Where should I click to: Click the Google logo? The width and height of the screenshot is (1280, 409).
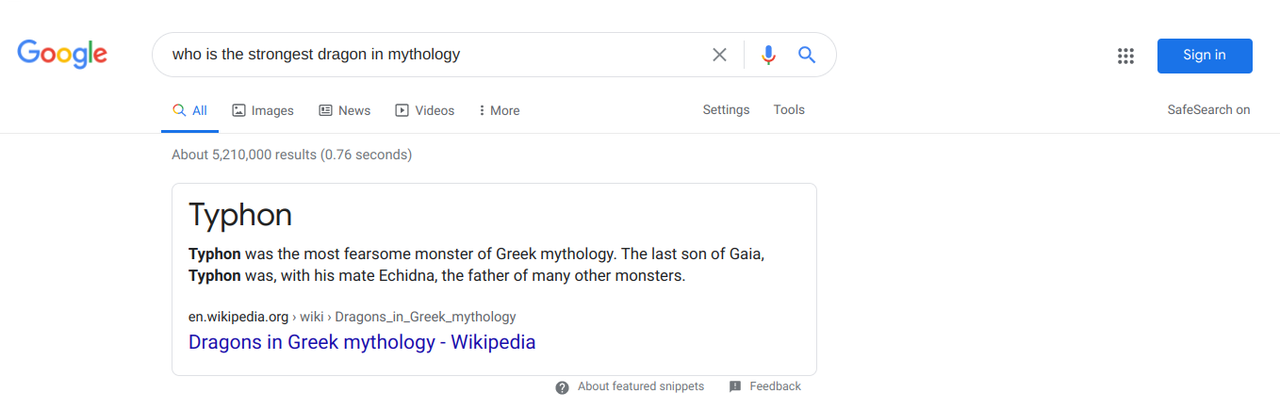62,54
